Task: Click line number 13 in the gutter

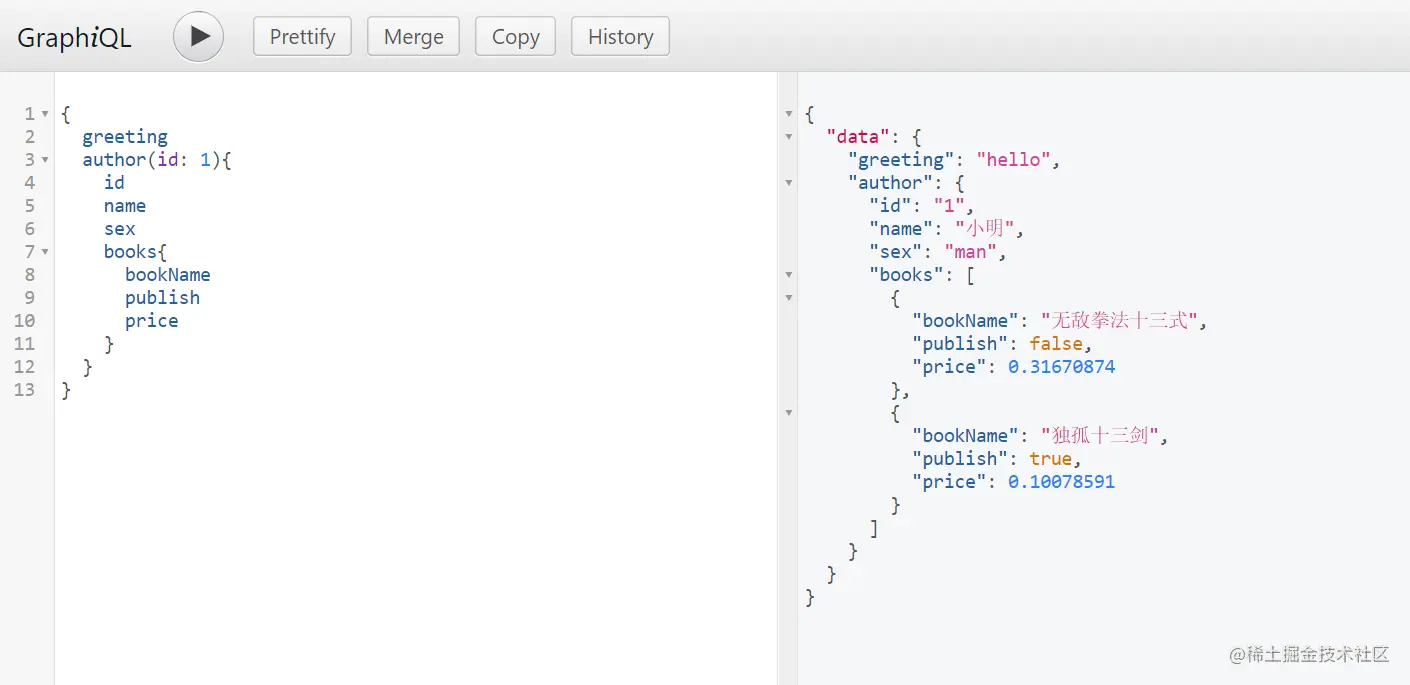Action: coord(25,390)
